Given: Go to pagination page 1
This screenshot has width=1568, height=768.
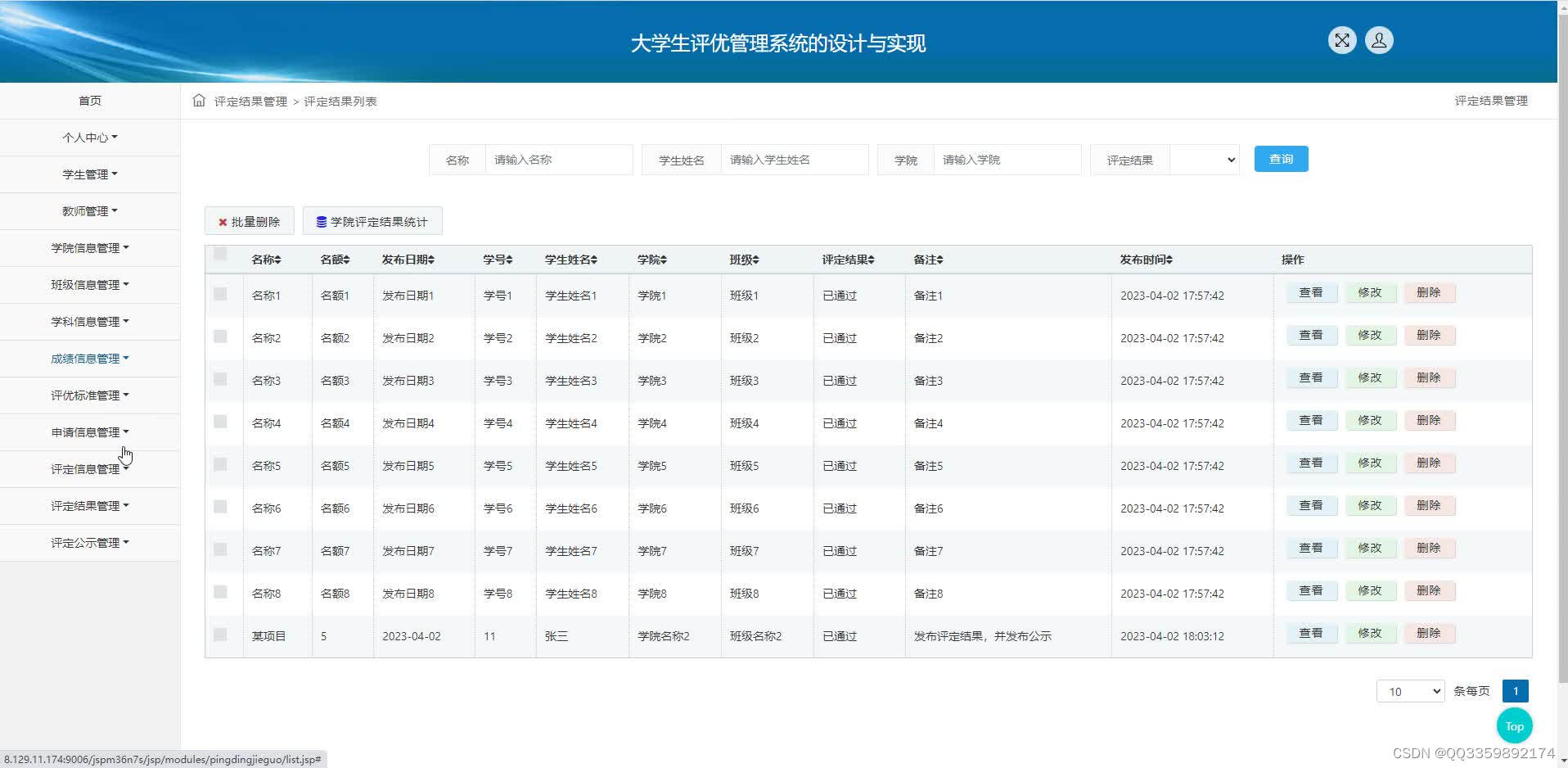Looking at the screenshot, I should [x=1516, y=691].
